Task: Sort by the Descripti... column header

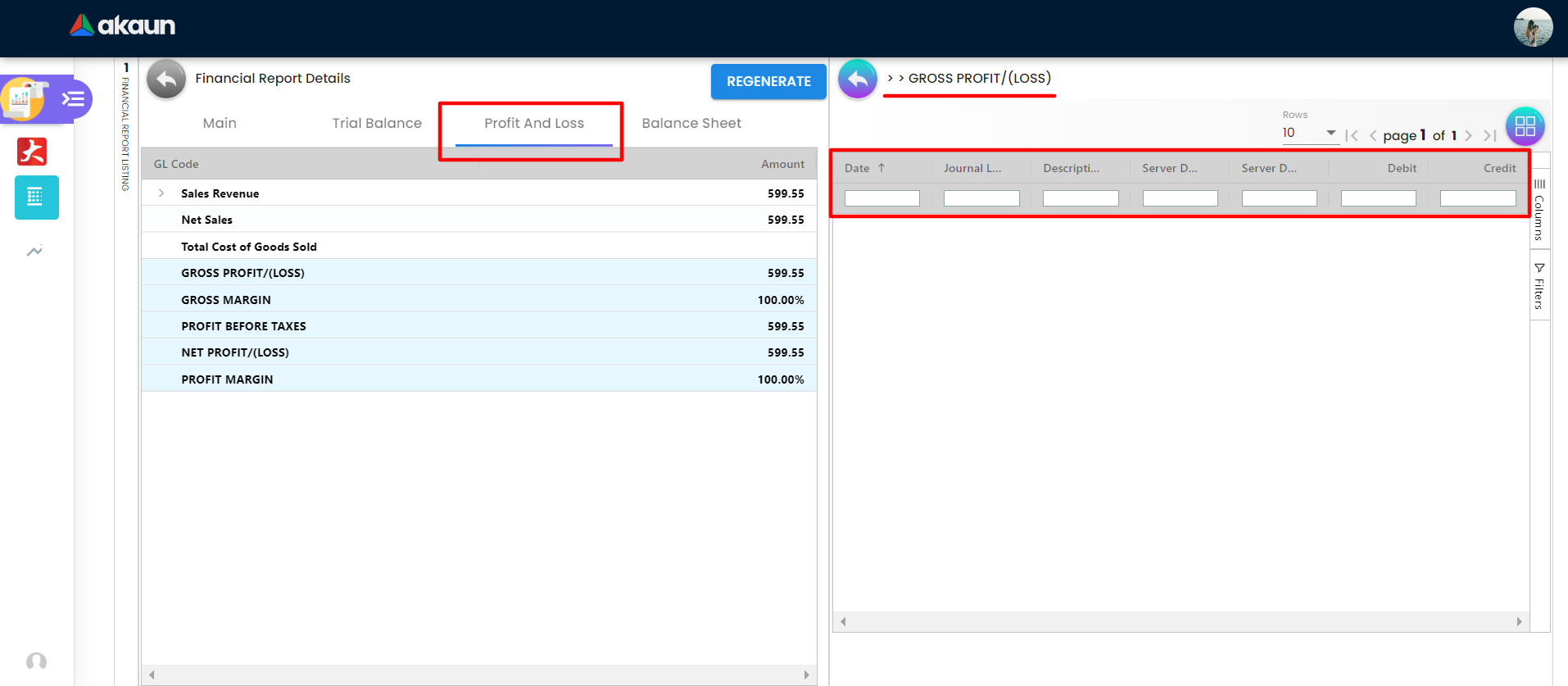Action: tap(1072, 168)
